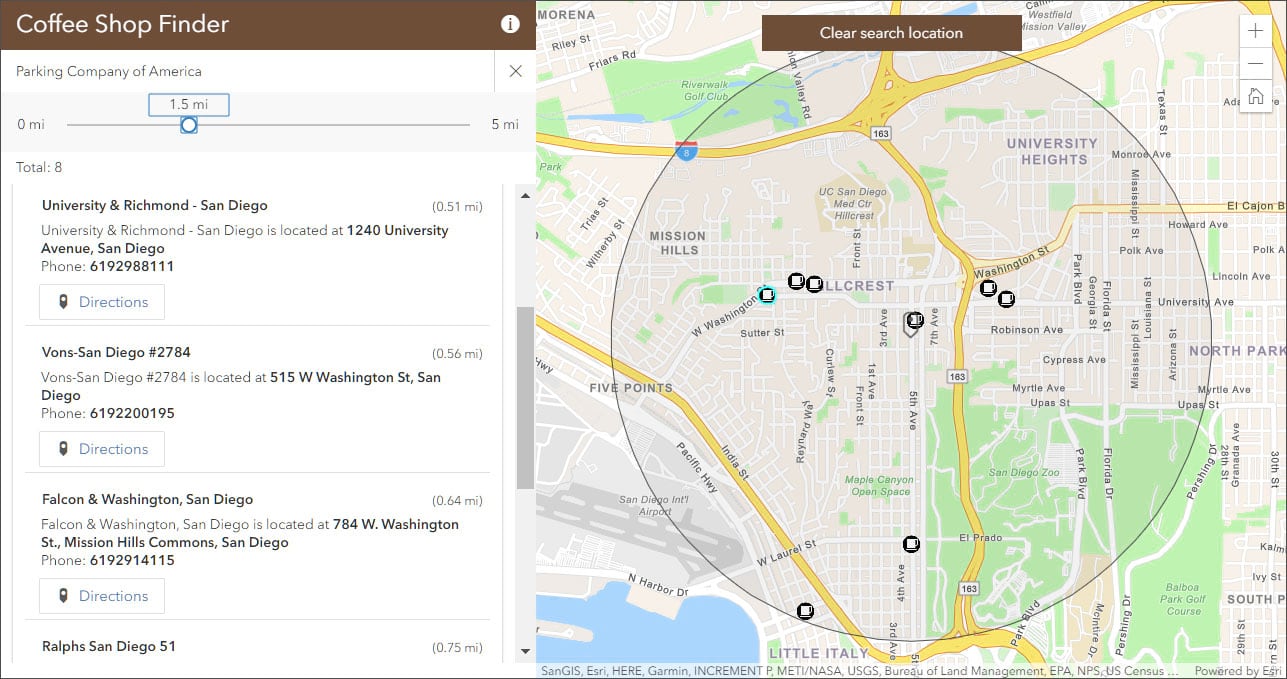Screen dimensions: 1287x679
Task: Get Directions to Vons-San Diego #2784
Action: tap(102, 449)
